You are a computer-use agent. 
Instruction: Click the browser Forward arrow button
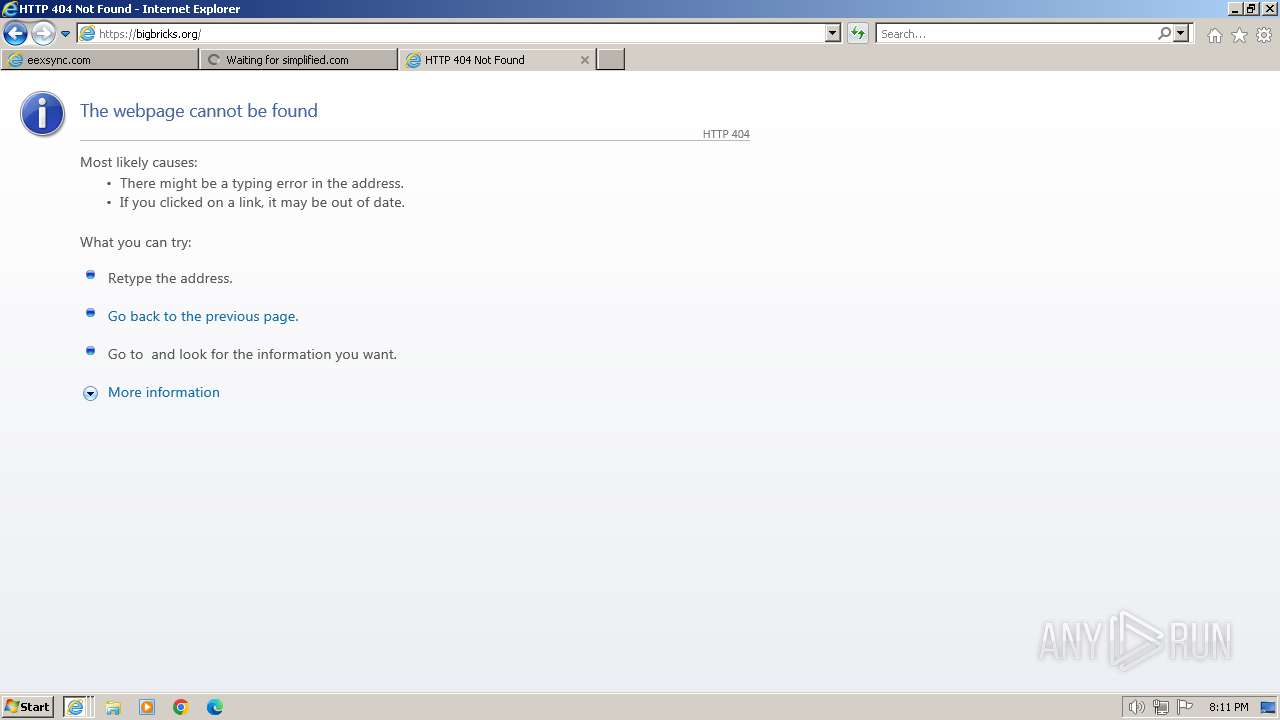[43, 33]
